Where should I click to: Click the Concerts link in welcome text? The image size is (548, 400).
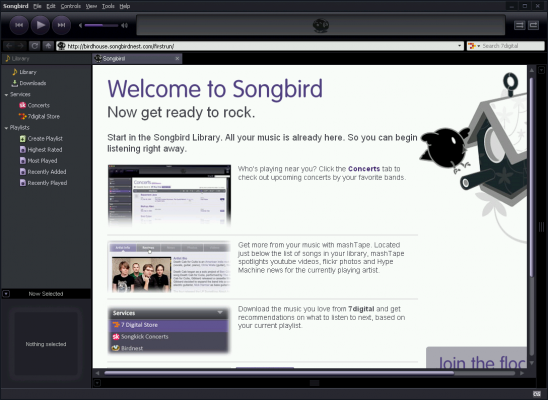point(364,169)
